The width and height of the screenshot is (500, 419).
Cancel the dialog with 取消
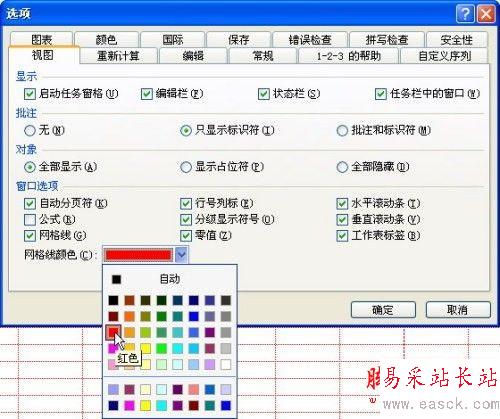tap(458, 310)
